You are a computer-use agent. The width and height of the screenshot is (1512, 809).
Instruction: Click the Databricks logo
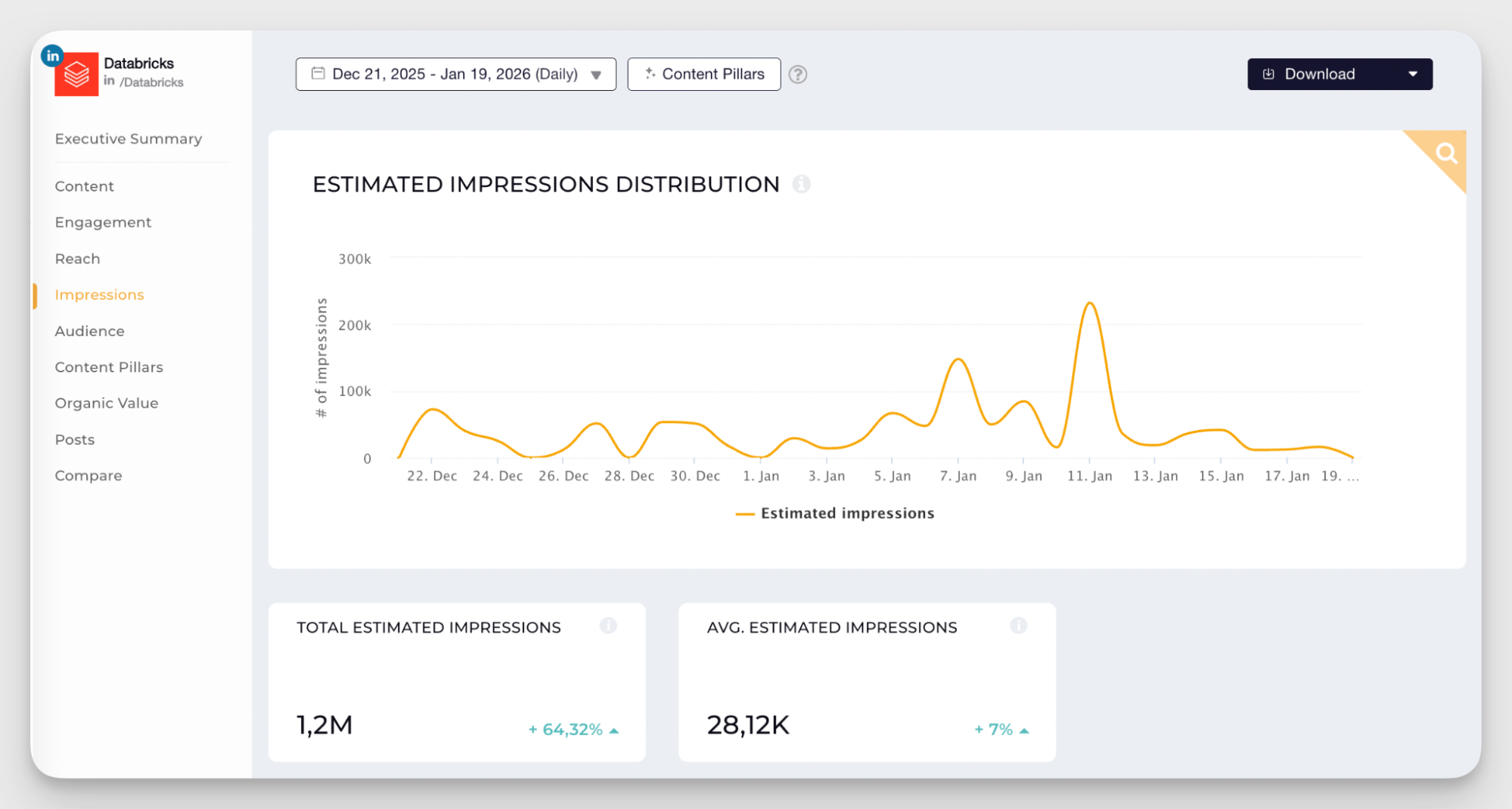click(x=76, y=74)
